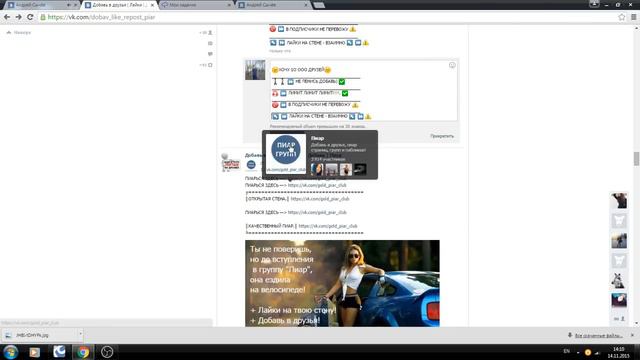640x360 pixels.
Task: Click the vk.com address bar
Action: (327, 17)
